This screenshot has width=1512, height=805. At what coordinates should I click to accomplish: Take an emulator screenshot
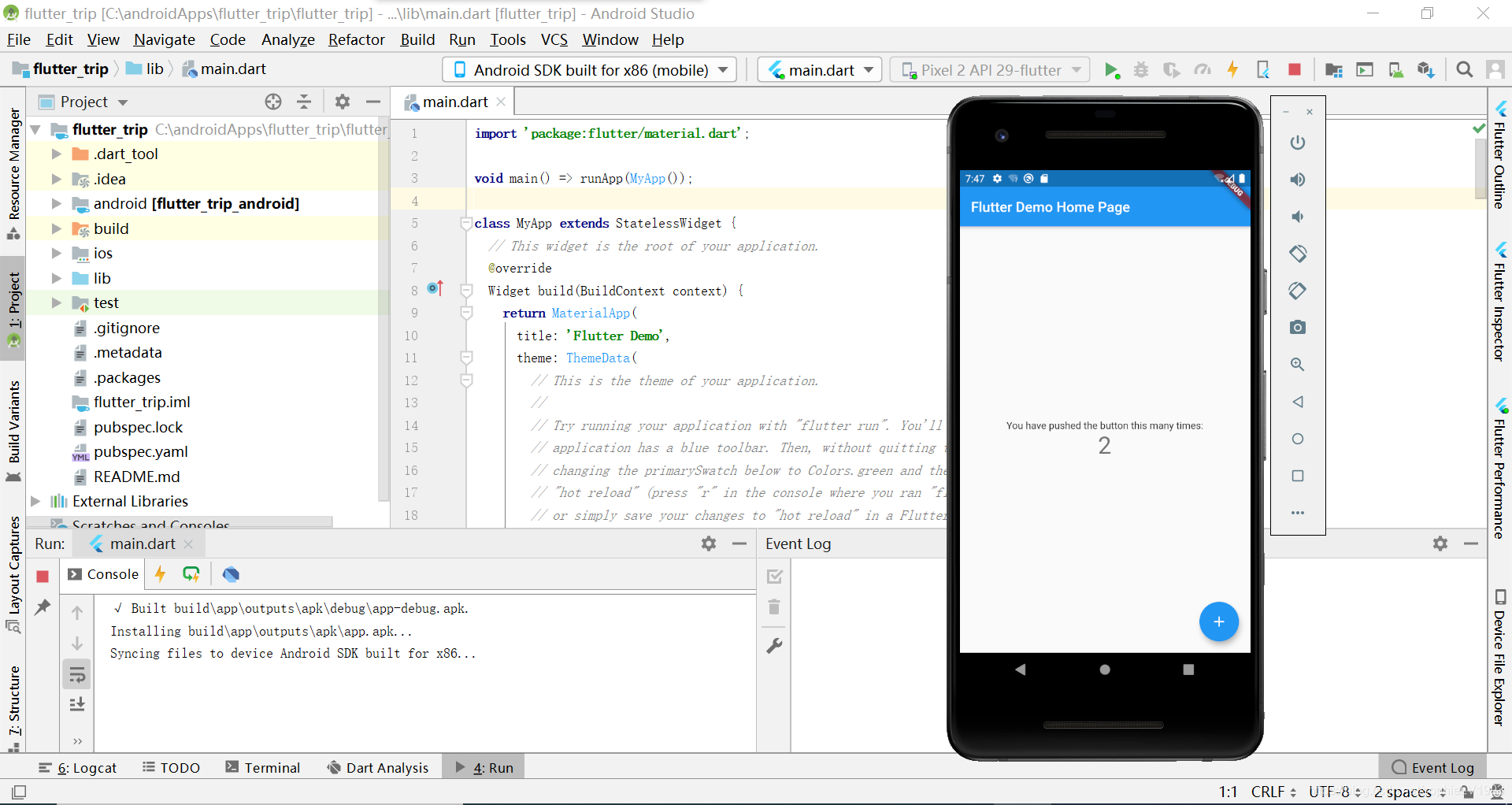pos(1298,327)
